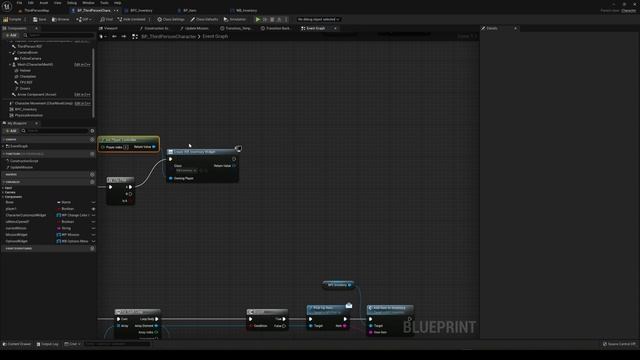This screenshot has height=360, width=640.
Task: Open the Edit menu
Action: (31, 2)
